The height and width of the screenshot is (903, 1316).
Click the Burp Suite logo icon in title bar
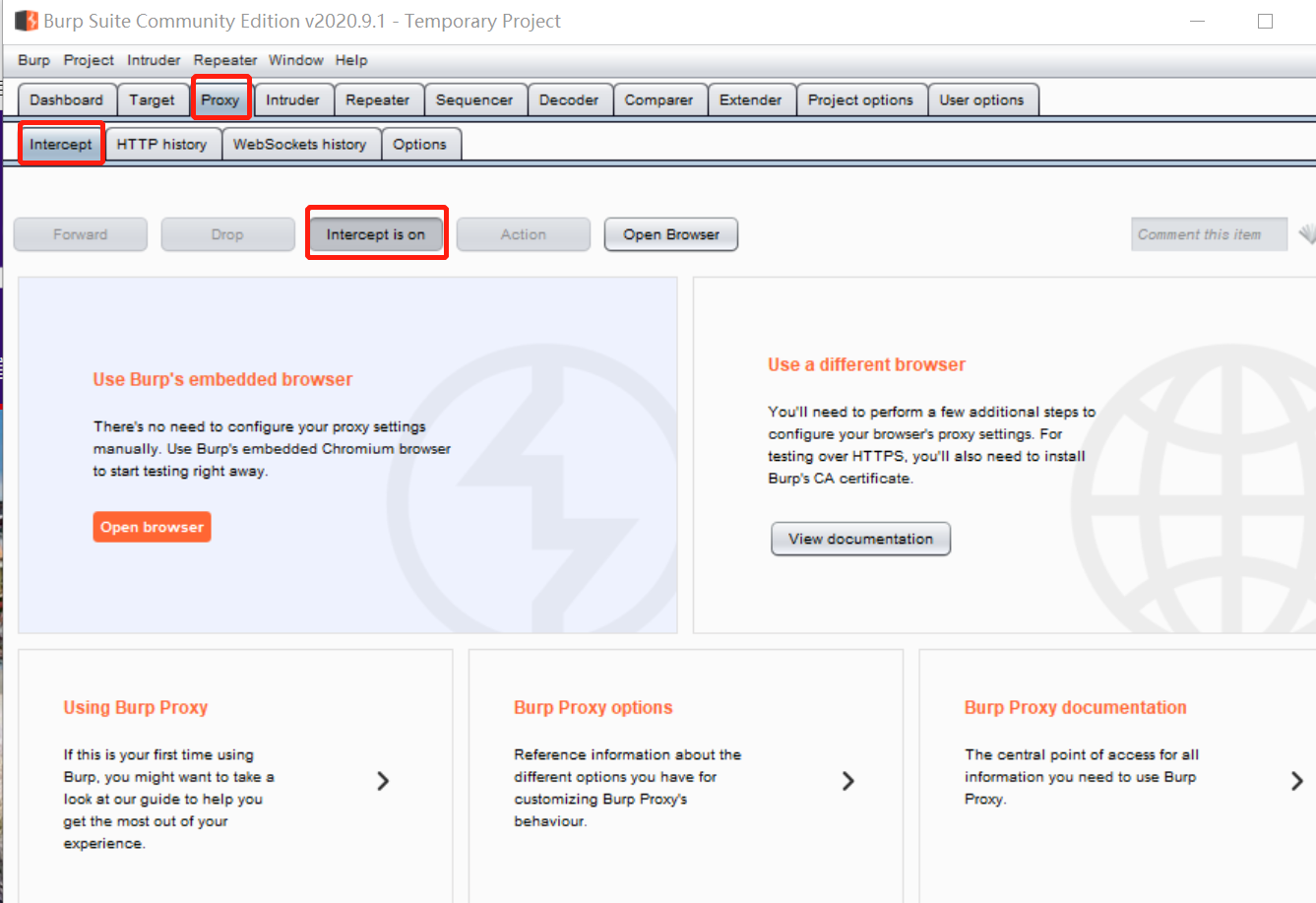click(26, 21)
